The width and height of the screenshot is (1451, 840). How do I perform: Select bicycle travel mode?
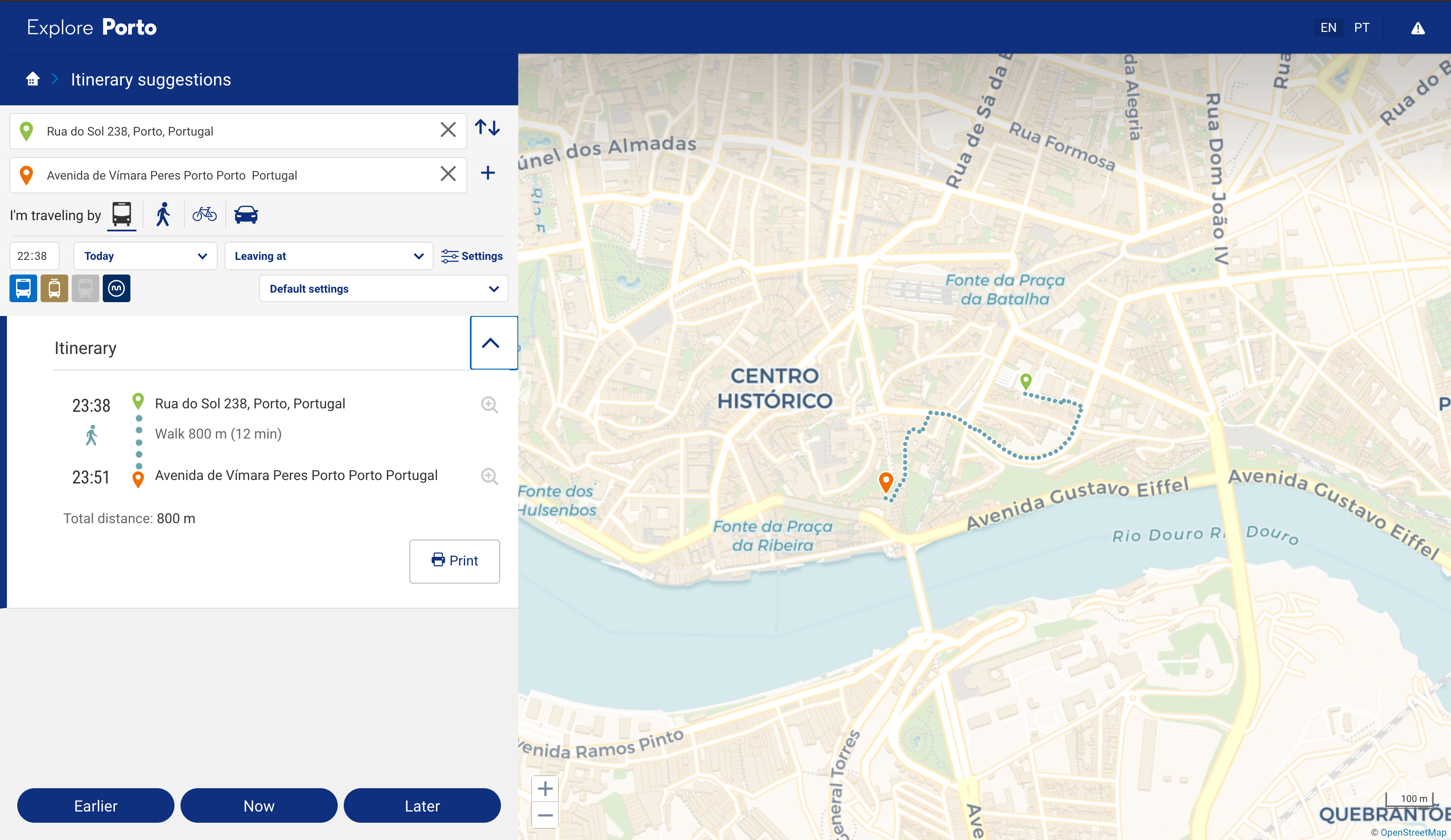tap(204, 215)
